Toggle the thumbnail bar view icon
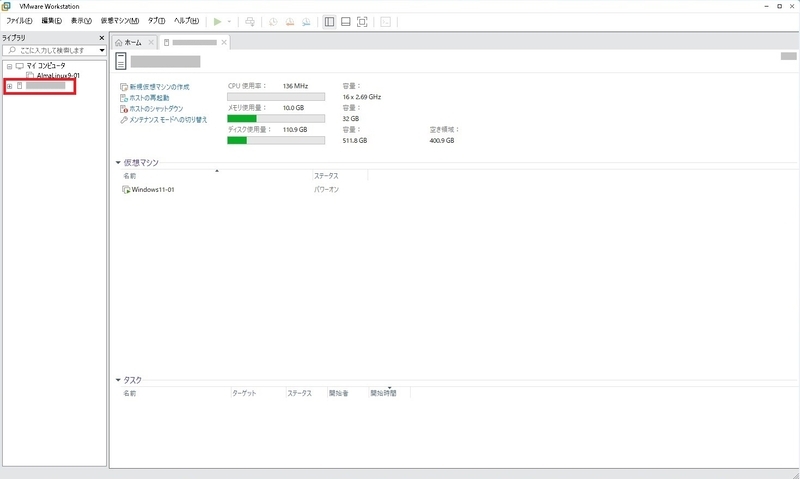 346,21
